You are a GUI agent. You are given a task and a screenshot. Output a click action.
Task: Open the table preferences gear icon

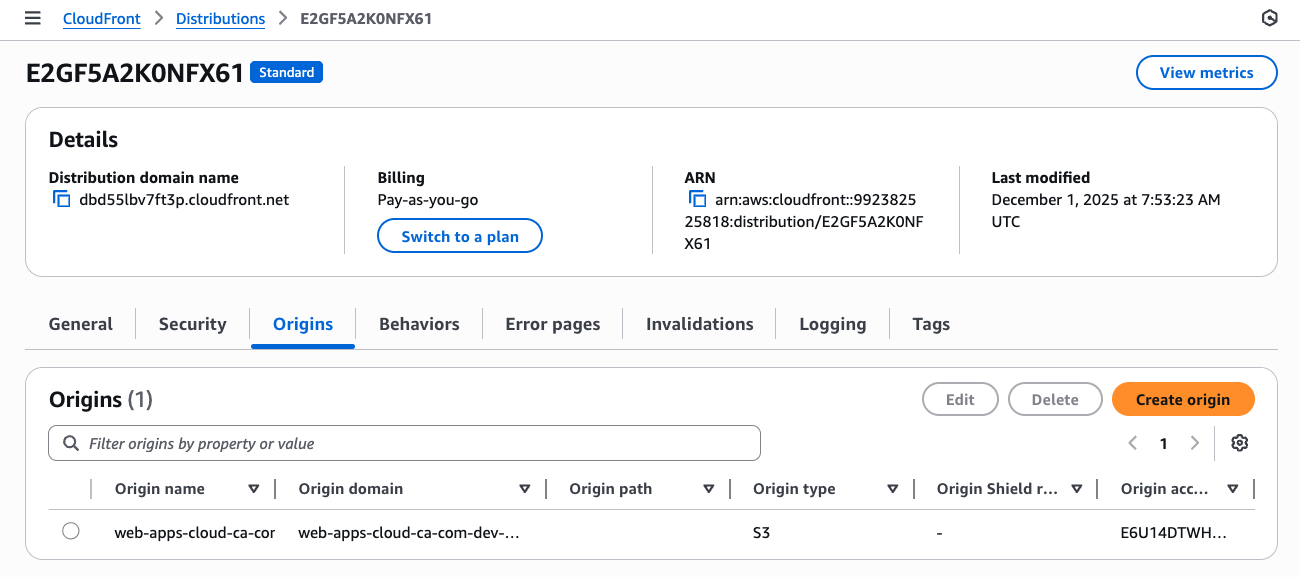[1239, 442]
